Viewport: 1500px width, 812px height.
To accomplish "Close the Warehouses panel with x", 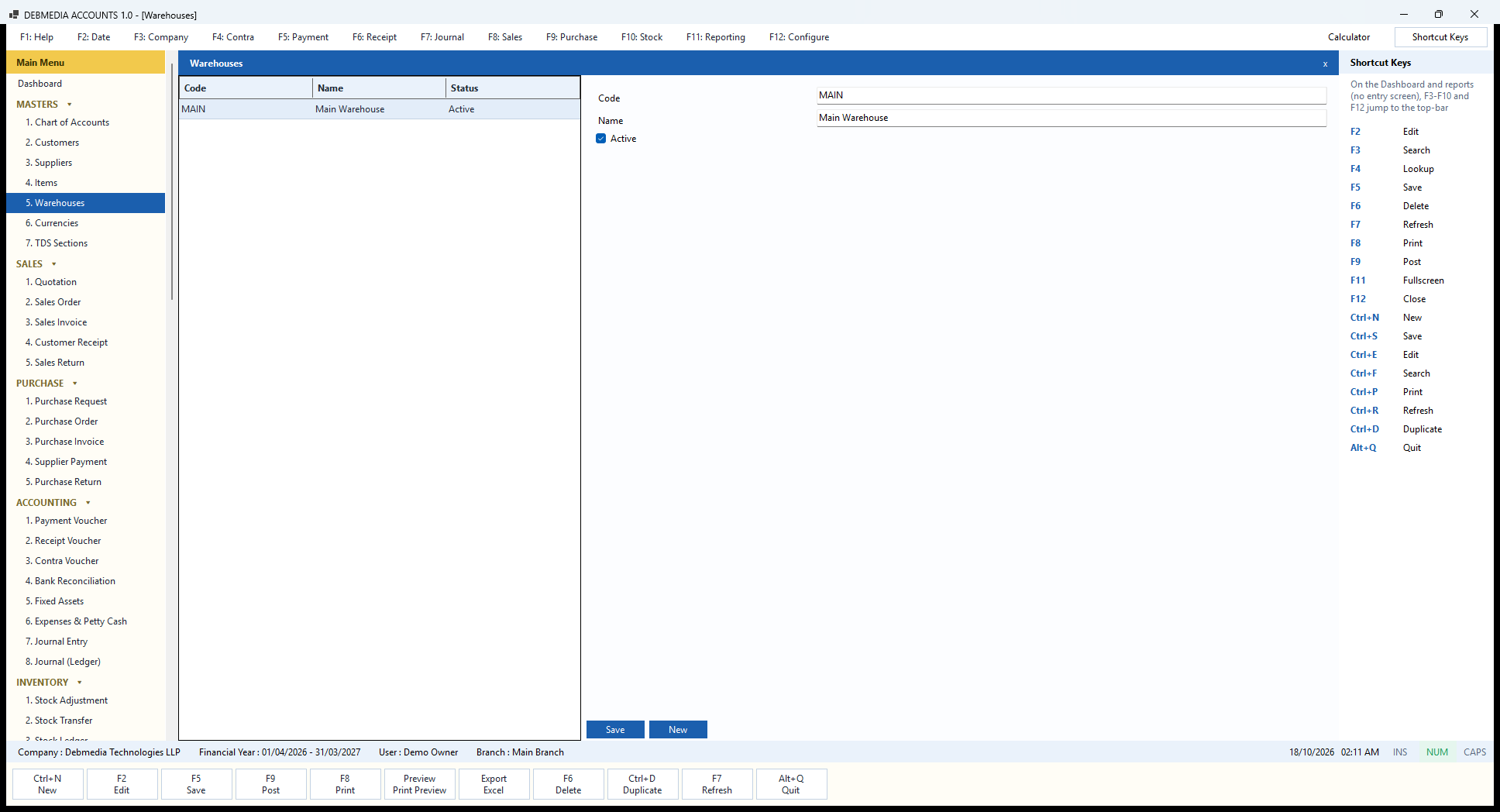I will point(1325,64).
